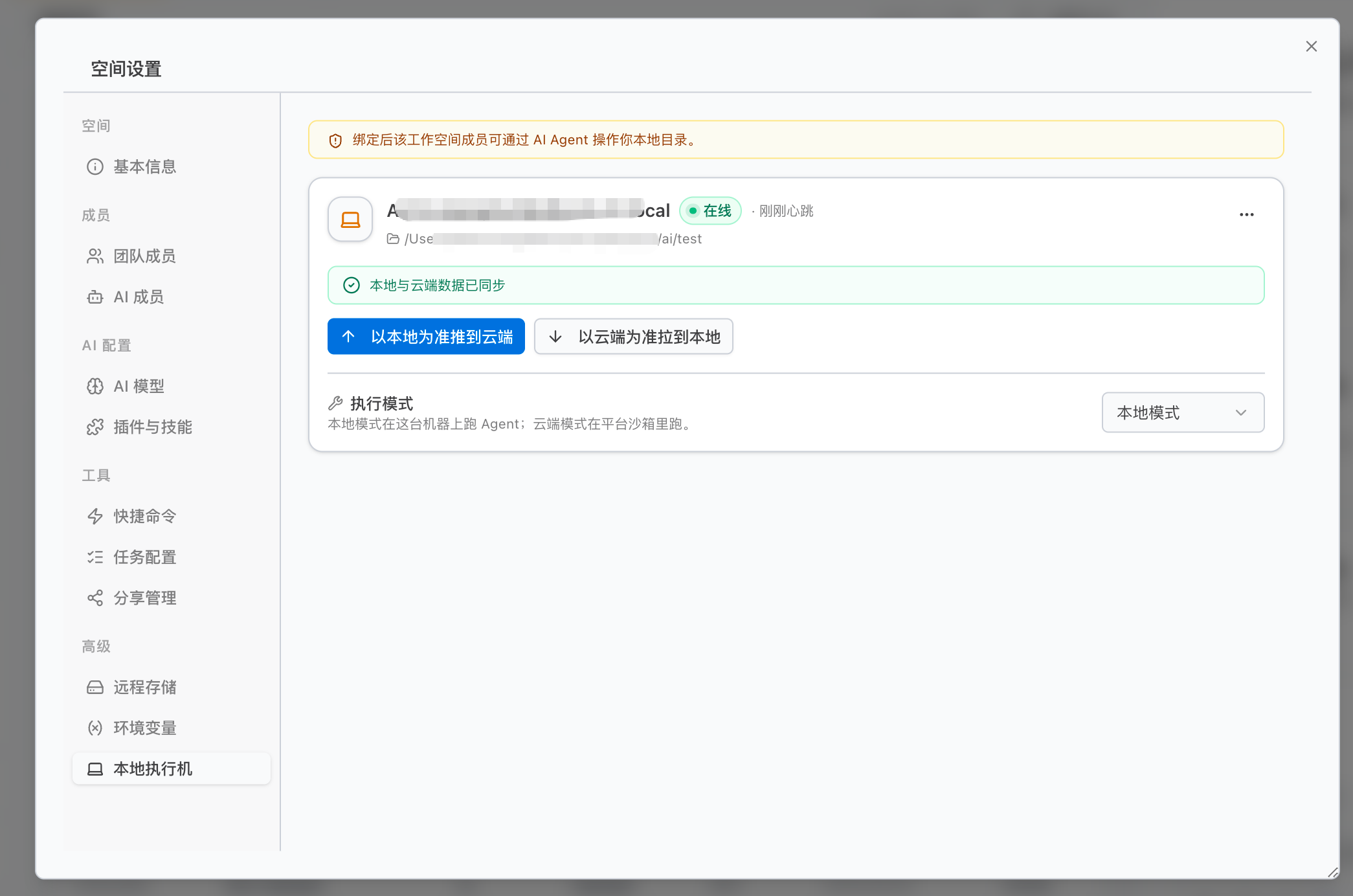1353x896 pixels.
Task: Open 基本信息 settings via info icon
Action: click(96, 166)
